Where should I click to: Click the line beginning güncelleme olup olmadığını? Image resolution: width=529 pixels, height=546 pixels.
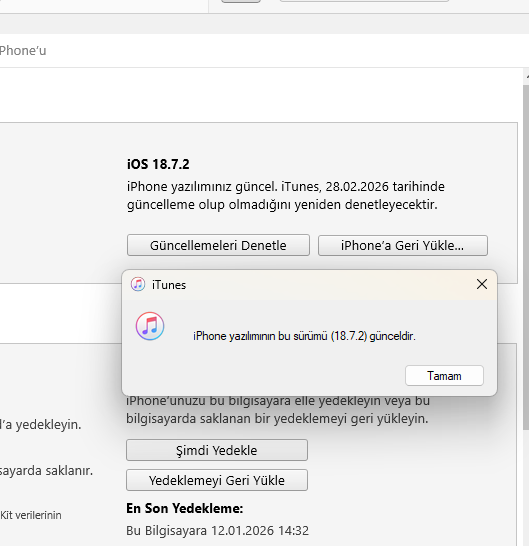282,204
